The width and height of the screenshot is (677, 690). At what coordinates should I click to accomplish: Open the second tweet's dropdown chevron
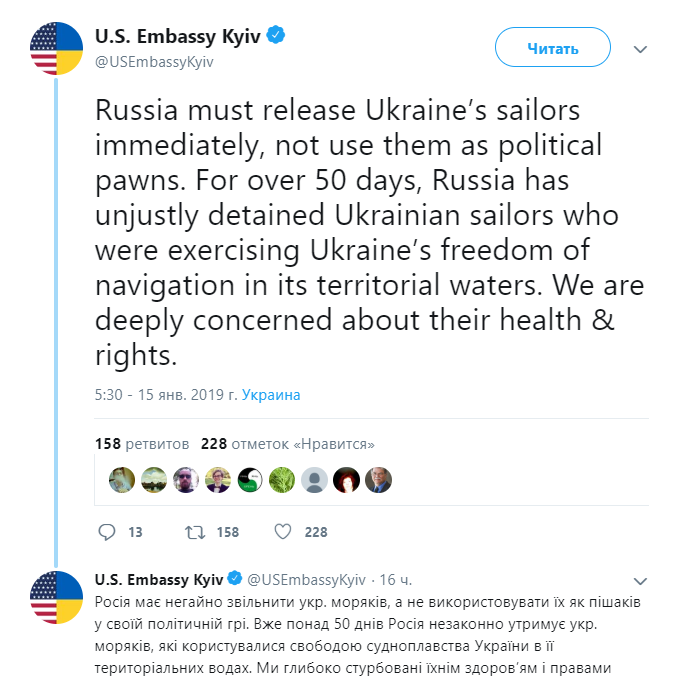(x=642, y=580)
